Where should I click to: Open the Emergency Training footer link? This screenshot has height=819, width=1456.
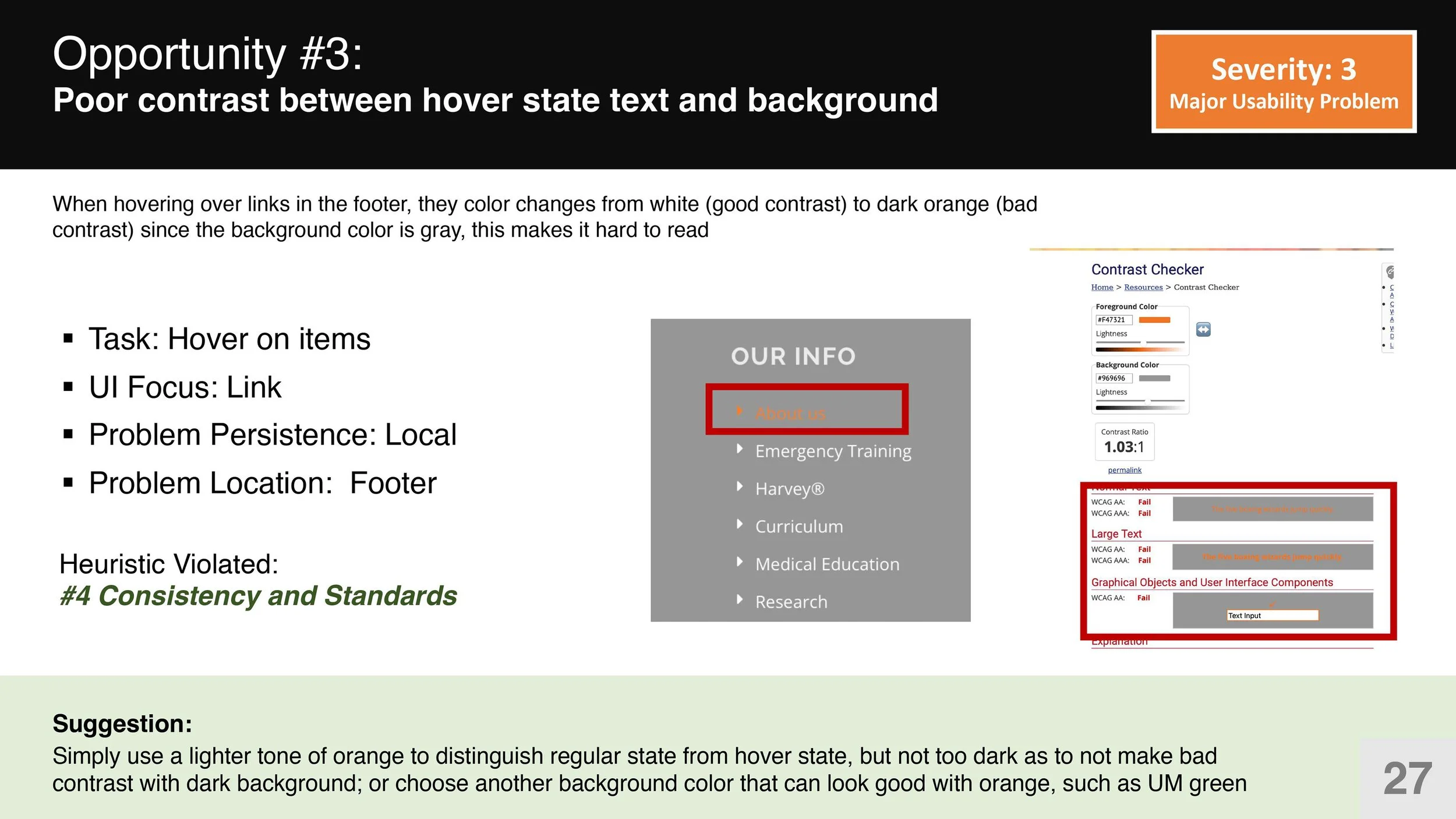(x=833, y=451)
